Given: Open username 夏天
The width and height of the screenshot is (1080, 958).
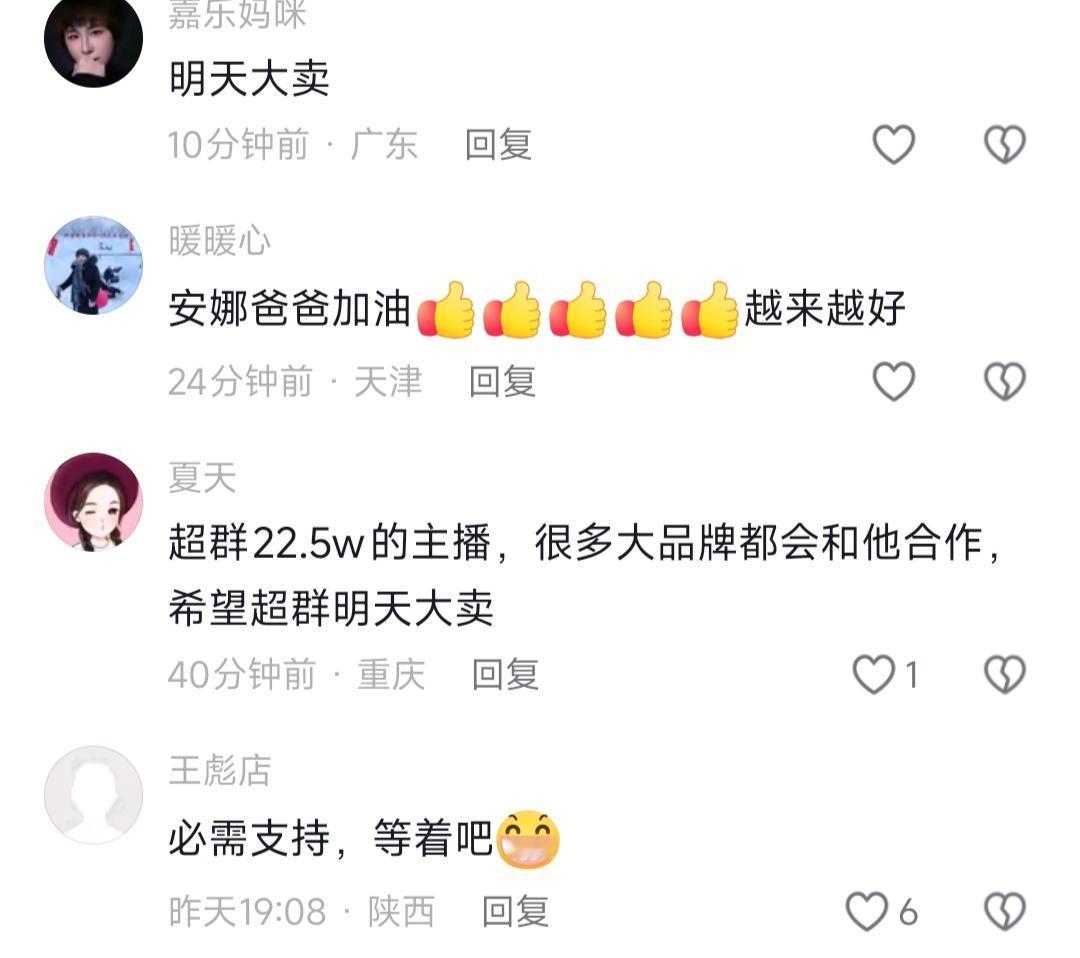Looking at the screenshot, I should point(202,477).
